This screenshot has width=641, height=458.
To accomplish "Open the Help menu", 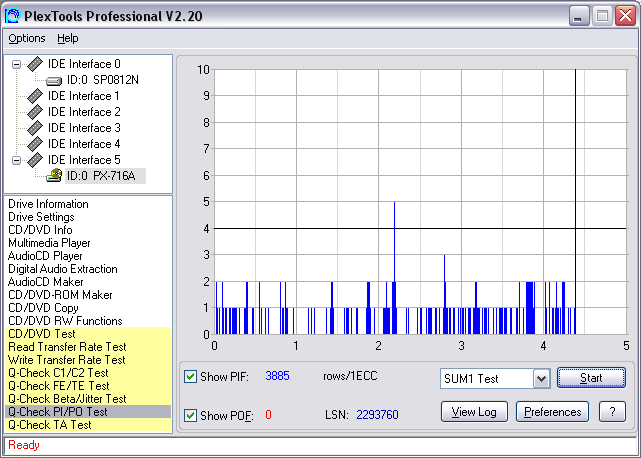I will [x=67, y=38].
